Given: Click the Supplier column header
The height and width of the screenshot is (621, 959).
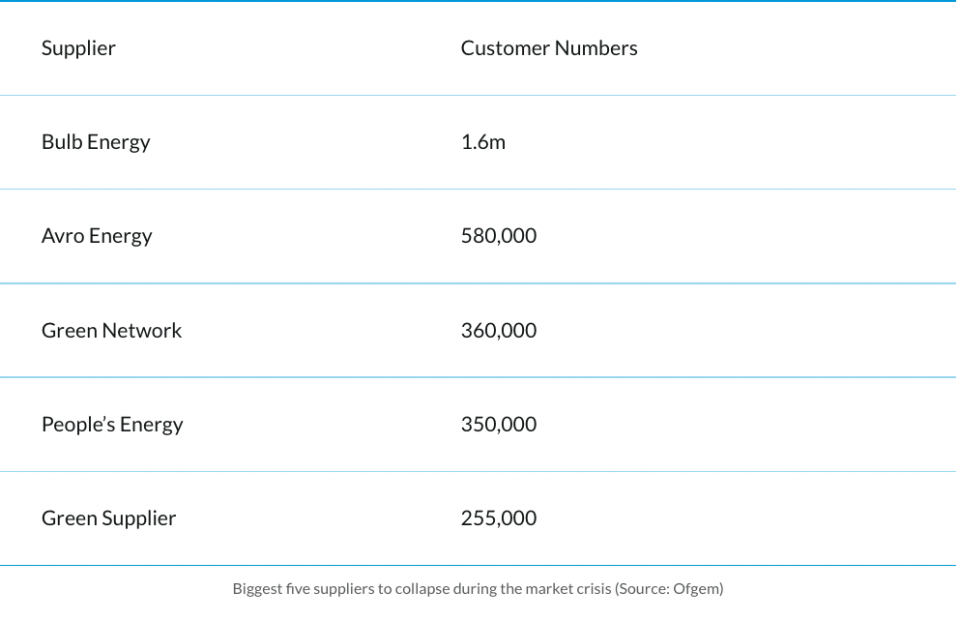Looking at the screenshot, I should click(x=78, y=48).
